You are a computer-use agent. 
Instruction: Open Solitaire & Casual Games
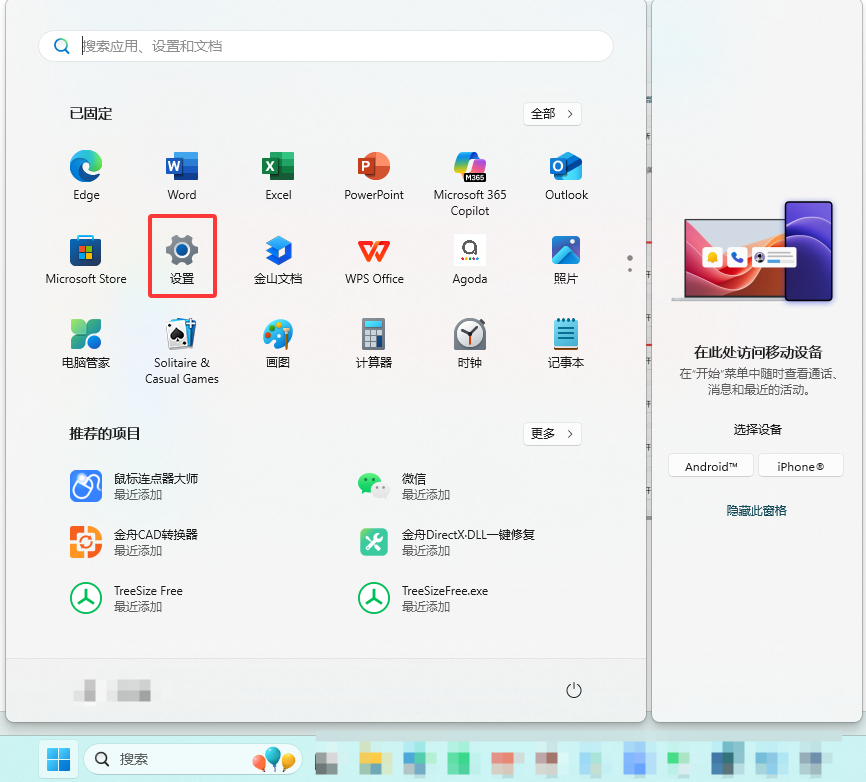182,351
